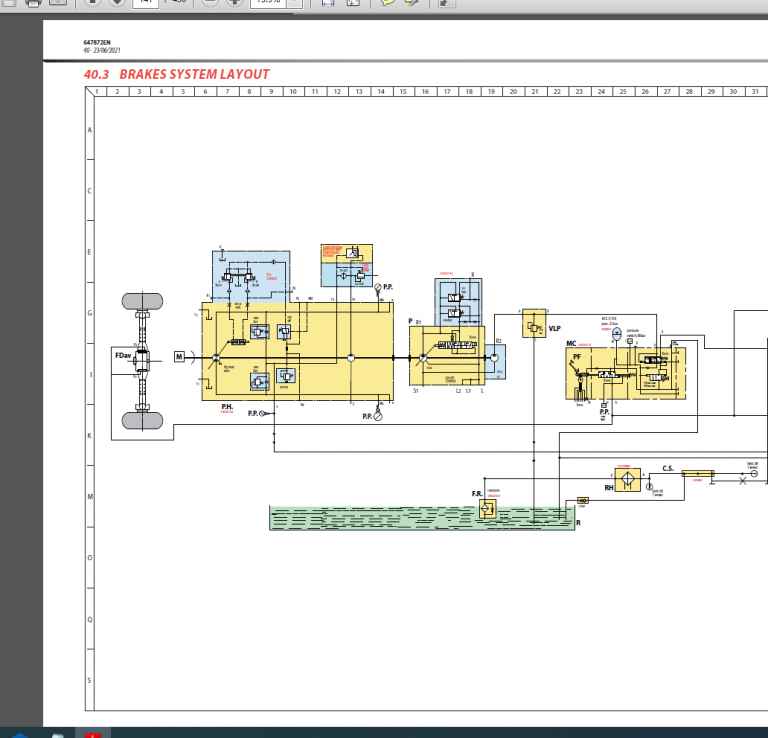This screenshot has width=768, height=738.
Task: Open the zoom percentage dropdown arrow
Action: (x=296, y=3)
